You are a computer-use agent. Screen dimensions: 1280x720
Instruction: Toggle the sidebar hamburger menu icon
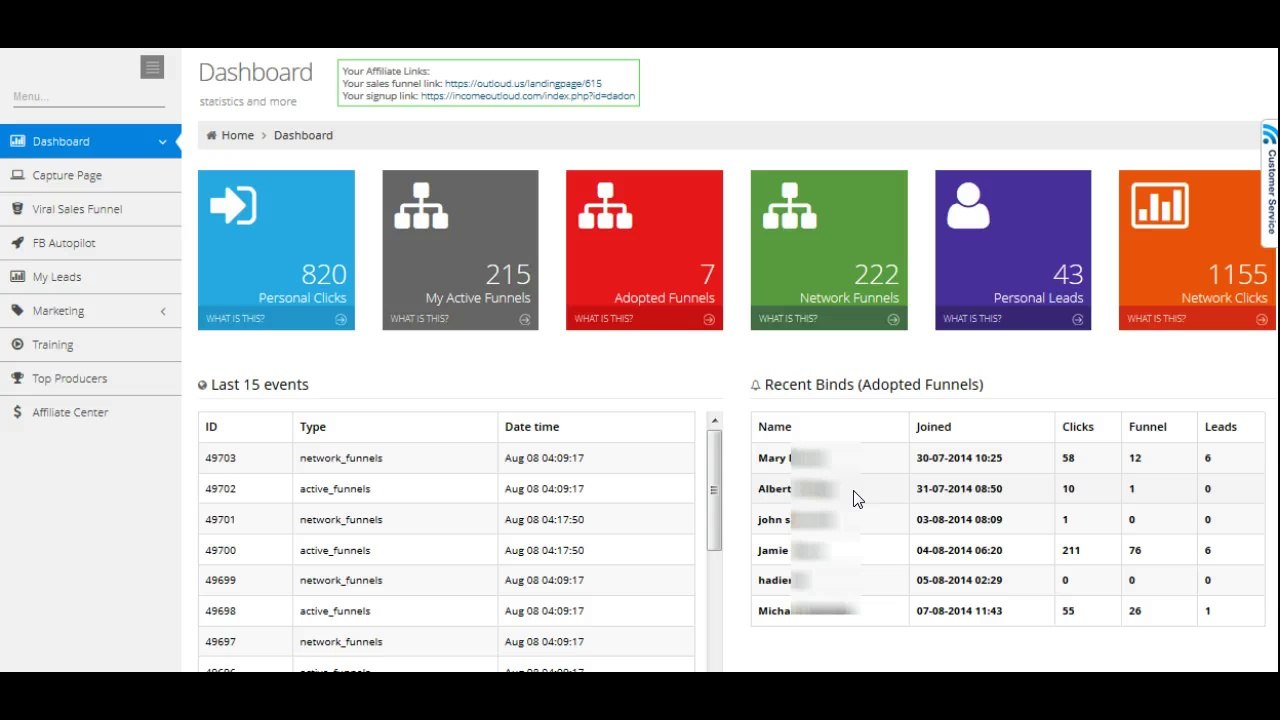(152, 67)
